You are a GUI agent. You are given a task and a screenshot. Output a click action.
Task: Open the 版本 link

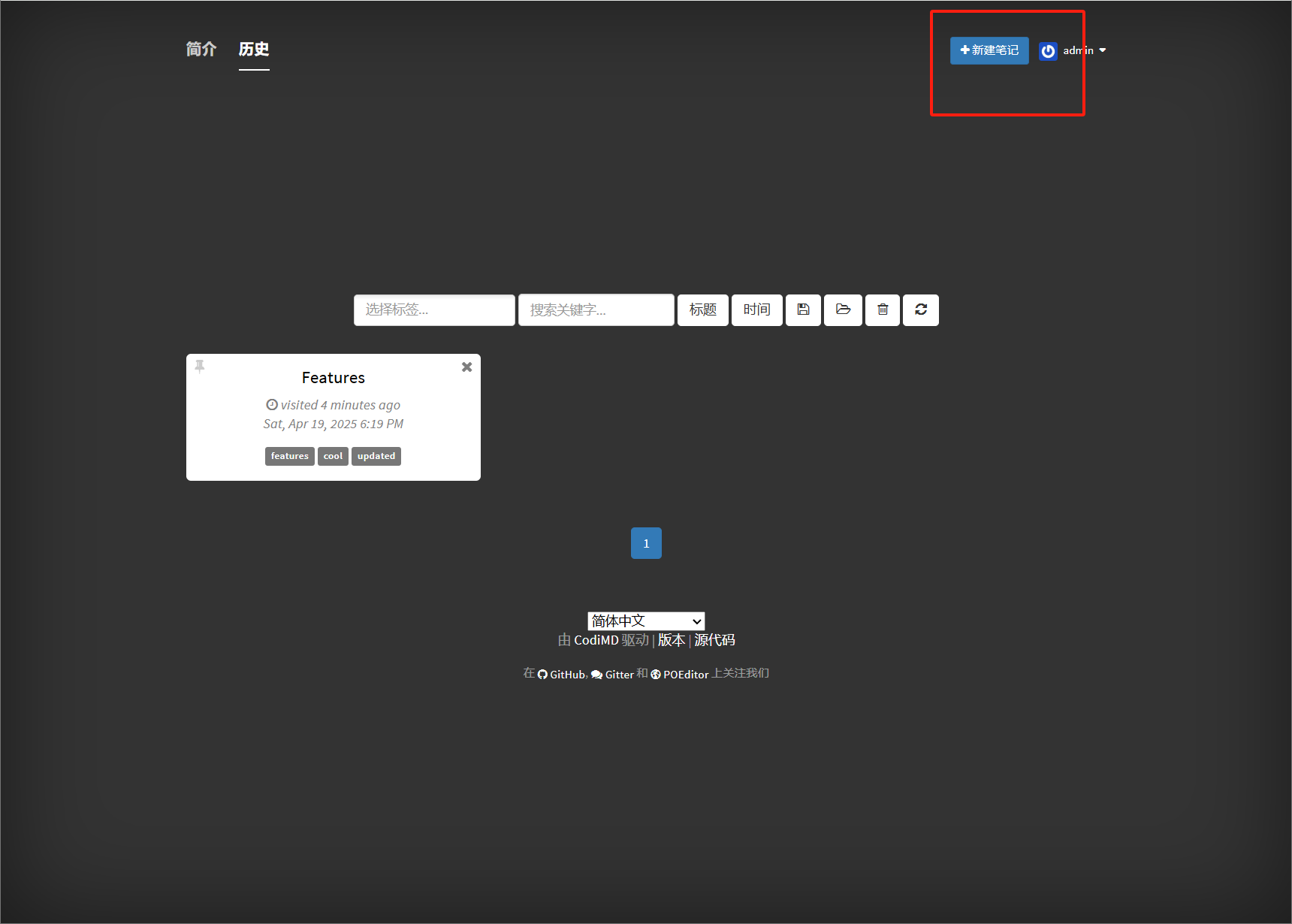point(672,640)
